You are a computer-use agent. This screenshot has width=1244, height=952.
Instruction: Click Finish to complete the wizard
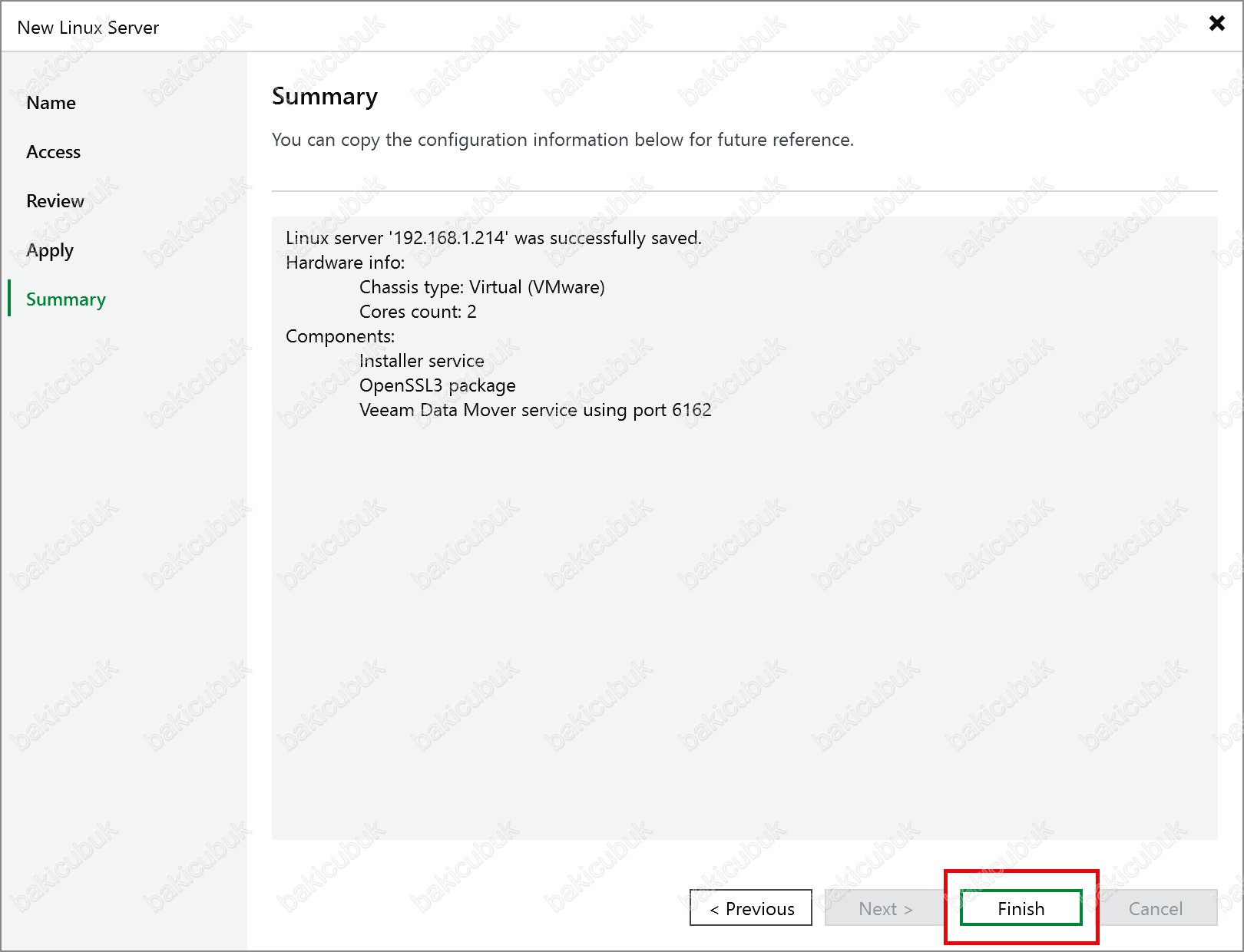coord(1021,908)
